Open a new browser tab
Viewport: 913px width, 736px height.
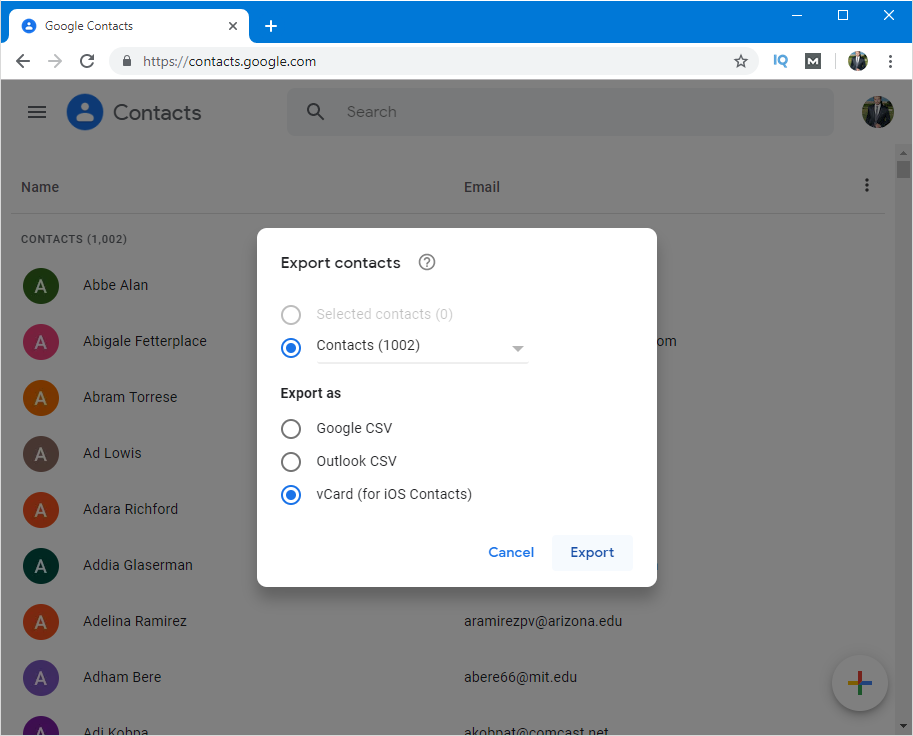pos(270,26)
